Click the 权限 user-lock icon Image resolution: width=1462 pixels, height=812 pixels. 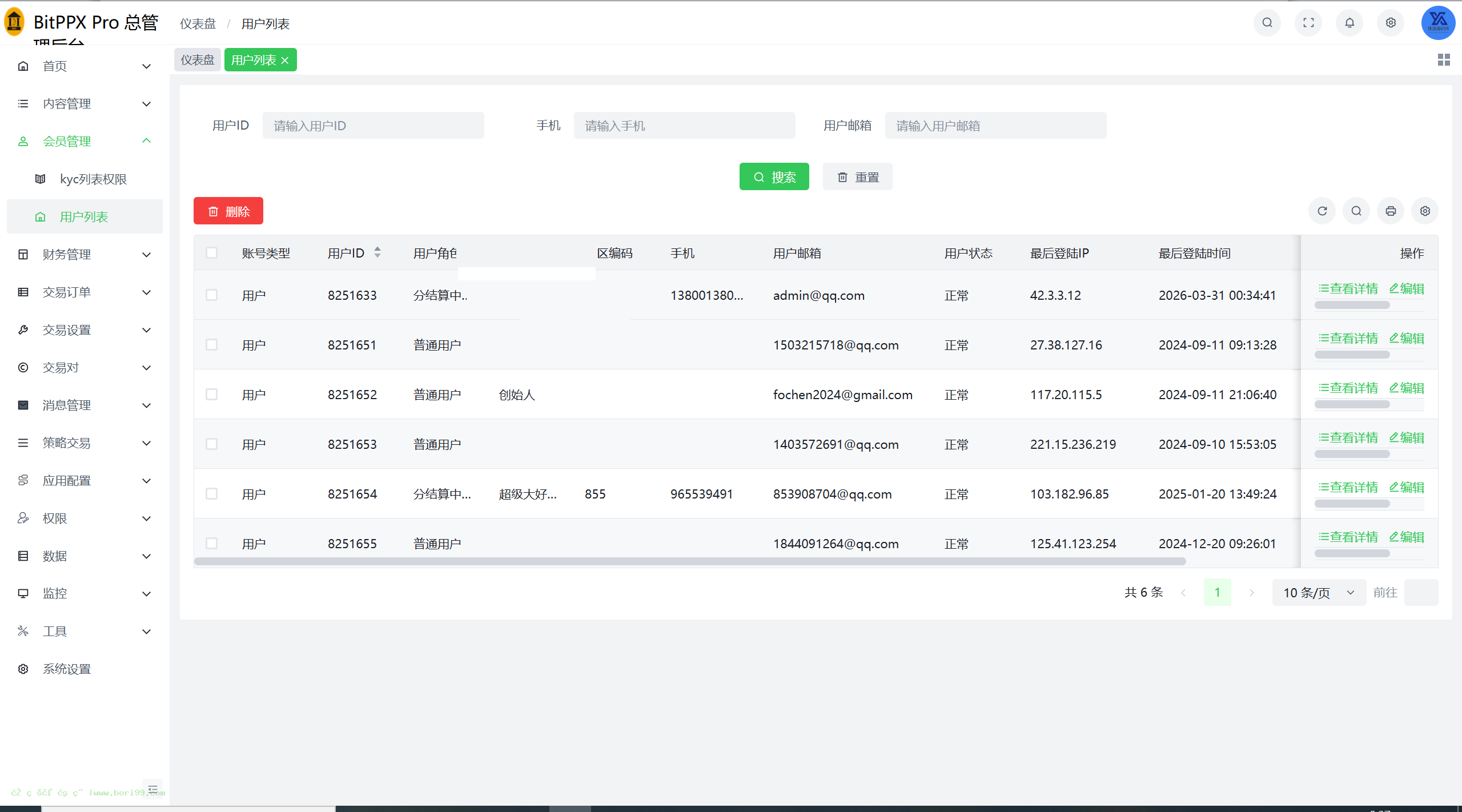click(23, 518)
